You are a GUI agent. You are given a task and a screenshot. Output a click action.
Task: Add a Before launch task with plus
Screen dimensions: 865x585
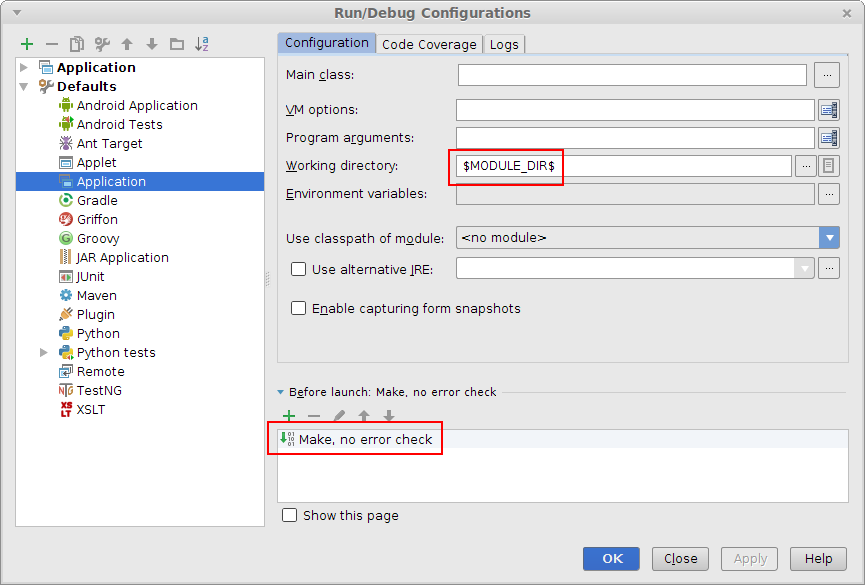tap(289, 416)
